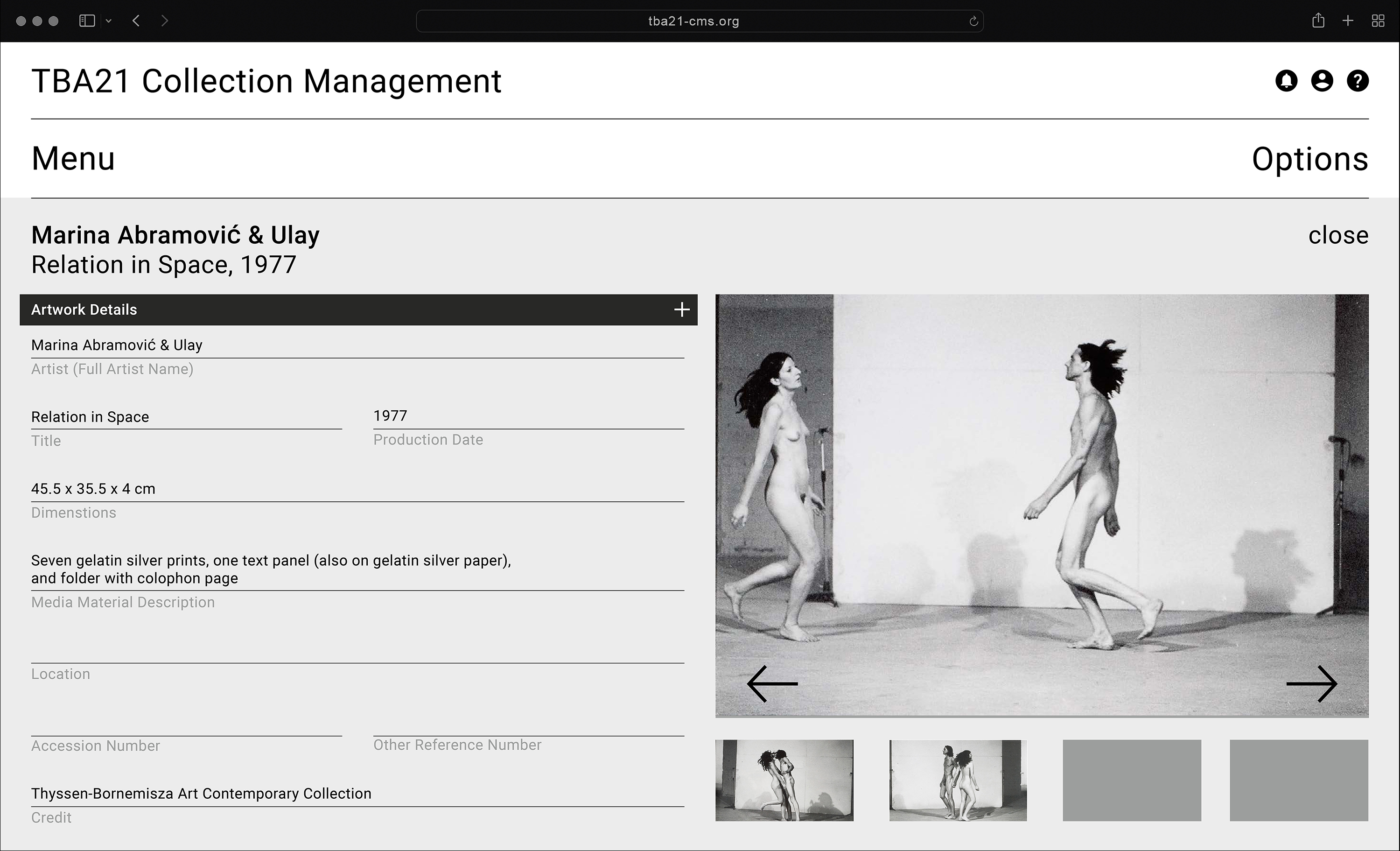1400x851 pixels.
Task: Select second thumbnail of figures colliding
Action: (x=958, y=781)
